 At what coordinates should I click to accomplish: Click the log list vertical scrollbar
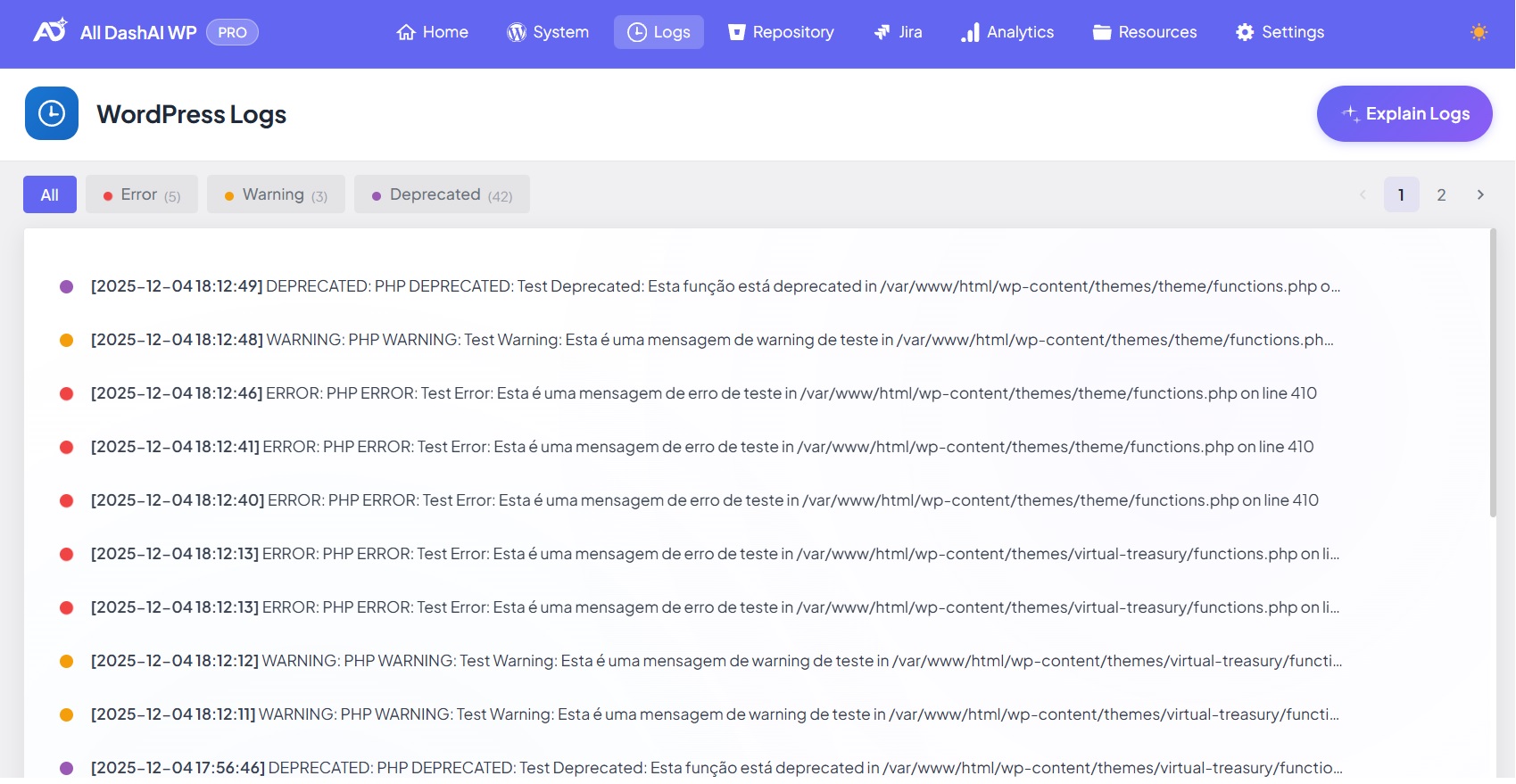pyautogui.click(x=1493, y=375)
